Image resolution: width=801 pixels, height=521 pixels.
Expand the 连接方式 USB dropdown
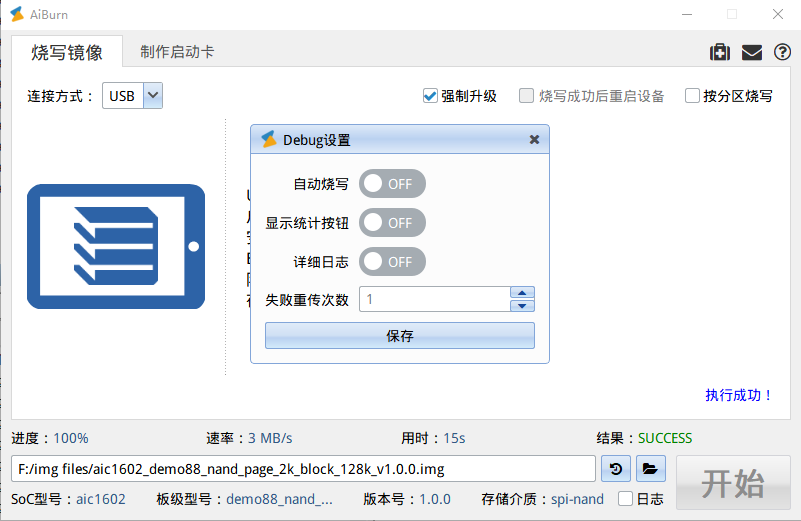coord(153,96)
